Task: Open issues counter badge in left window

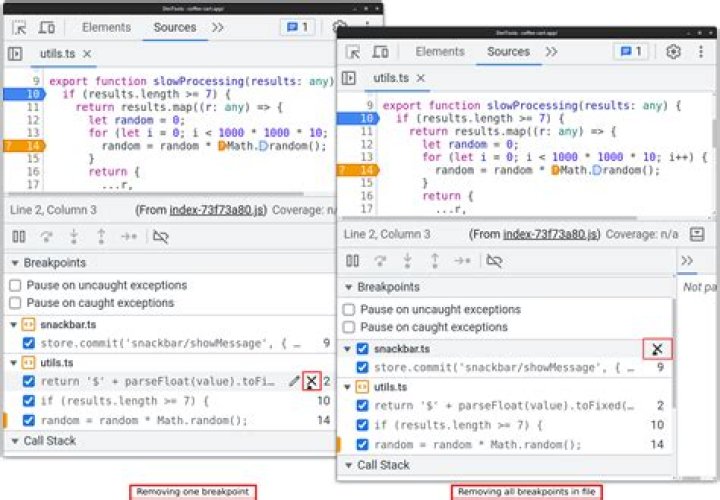Action: [298, 28]
